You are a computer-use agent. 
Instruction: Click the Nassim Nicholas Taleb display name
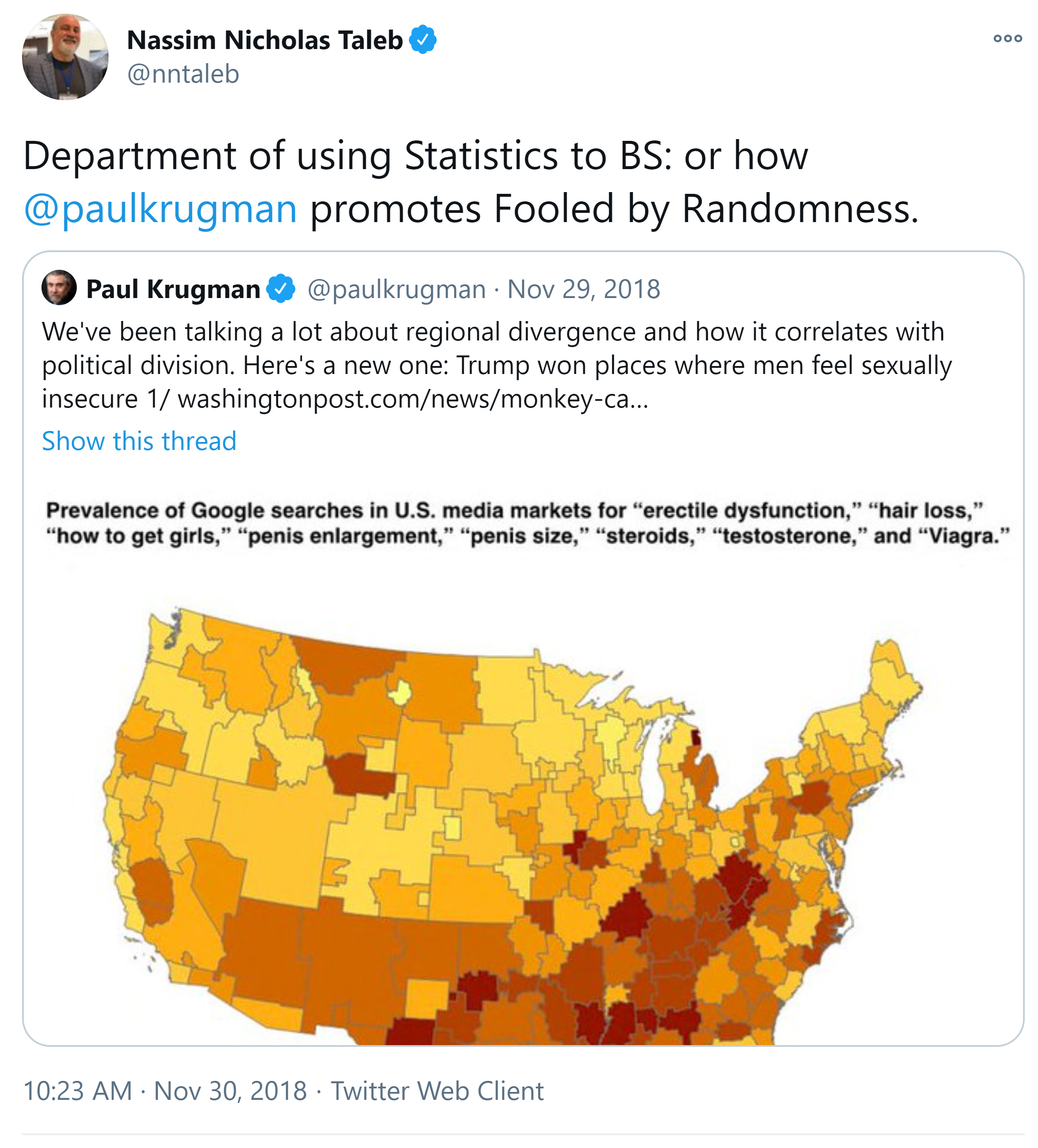(x=265, y=41)
